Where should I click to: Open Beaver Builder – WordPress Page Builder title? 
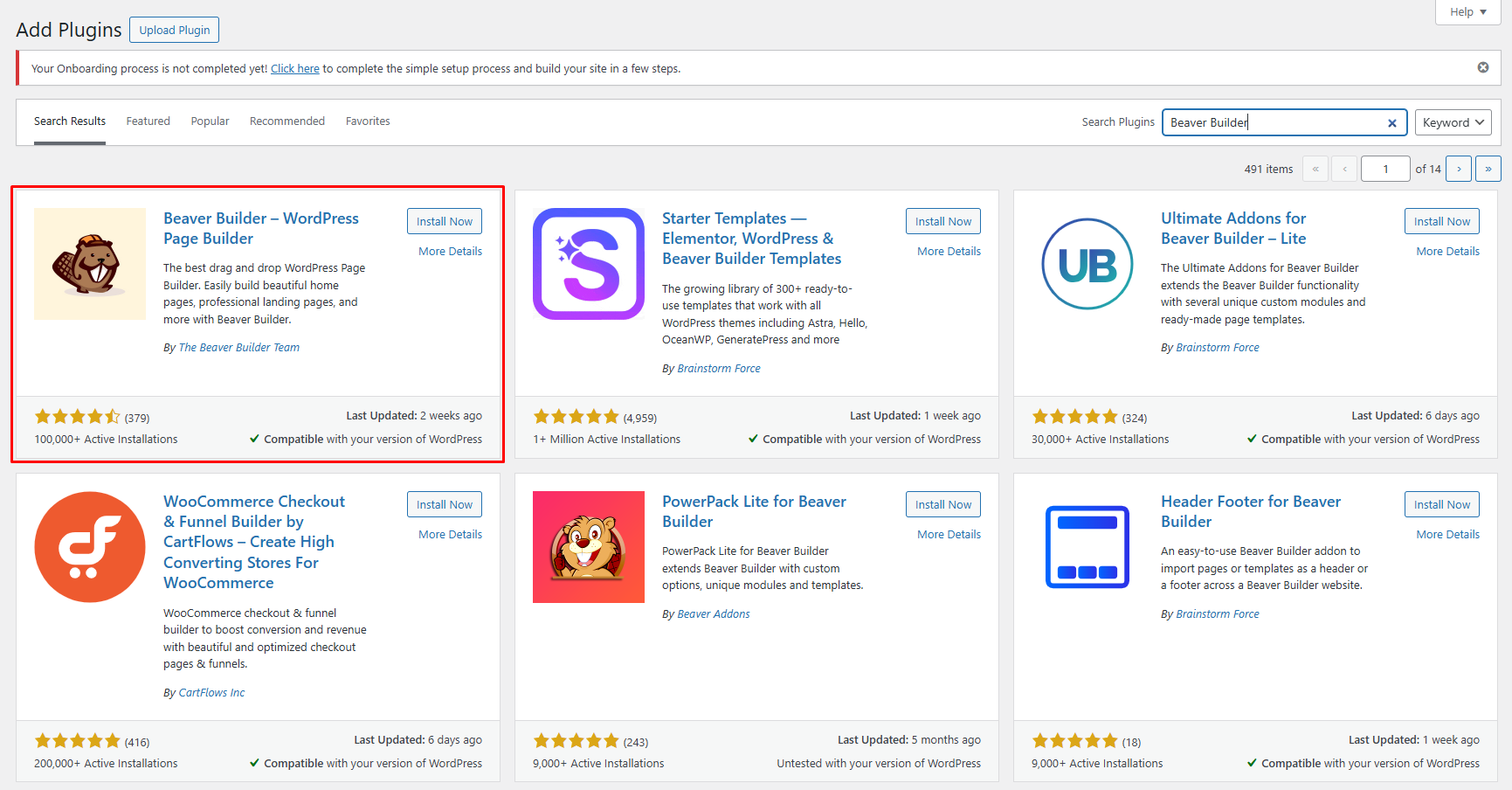(x=261, y=228)
